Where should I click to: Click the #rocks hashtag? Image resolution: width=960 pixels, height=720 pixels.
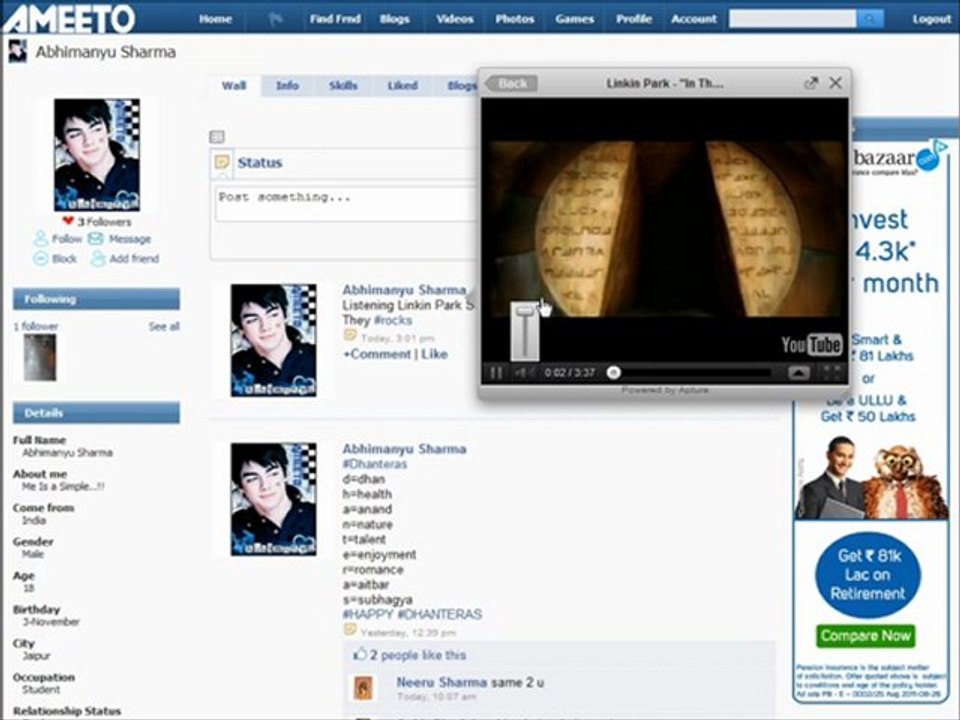click(393, 320)
